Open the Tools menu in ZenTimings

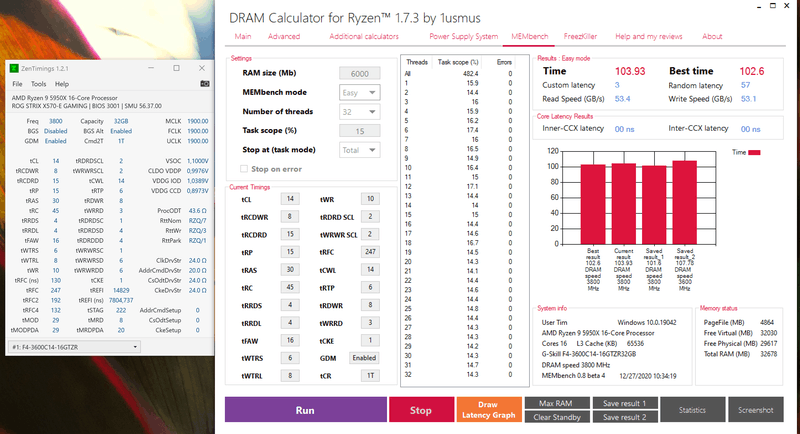tap(39, 84)
